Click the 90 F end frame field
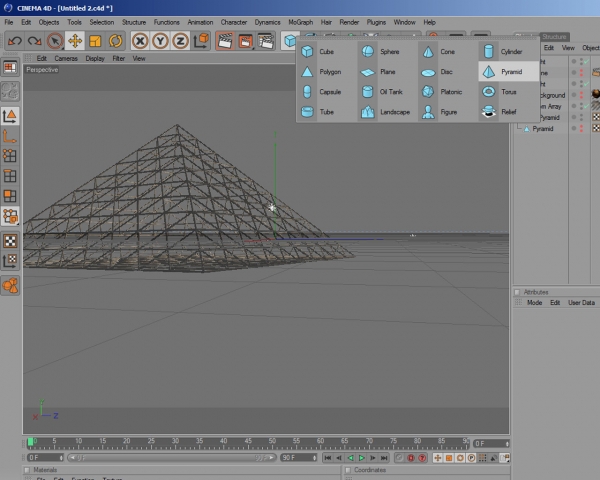This screenshot has height=480, width=600. click(x=299, y=458)
